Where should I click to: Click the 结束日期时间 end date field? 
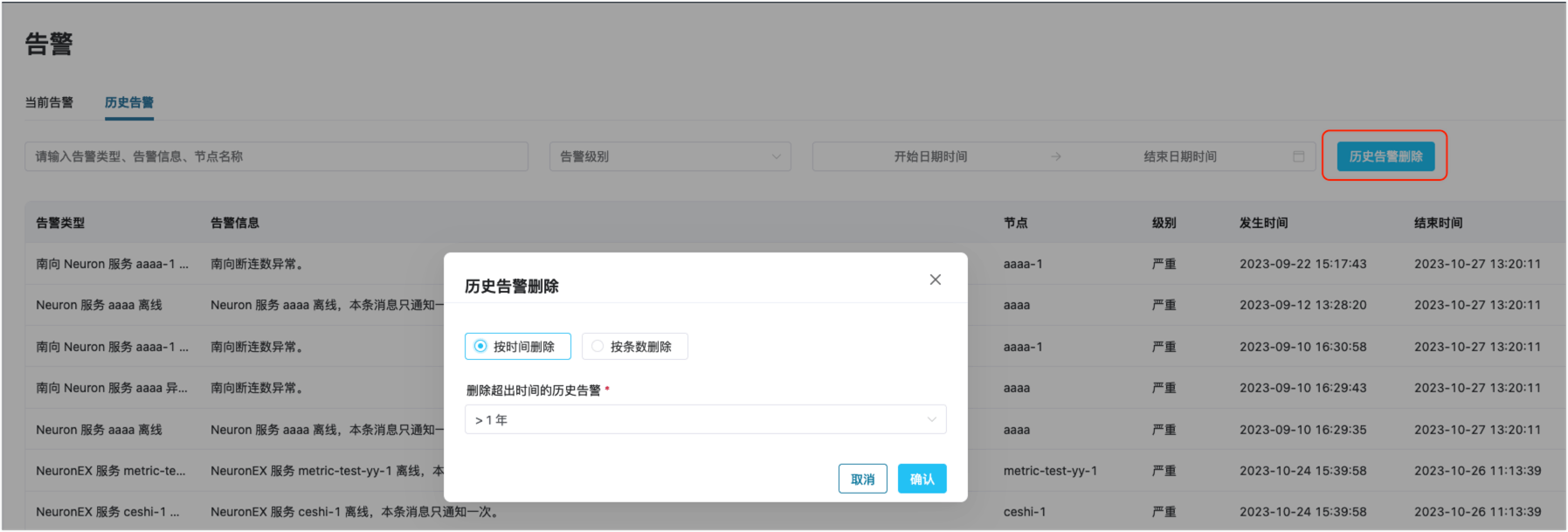point(1179,156)
